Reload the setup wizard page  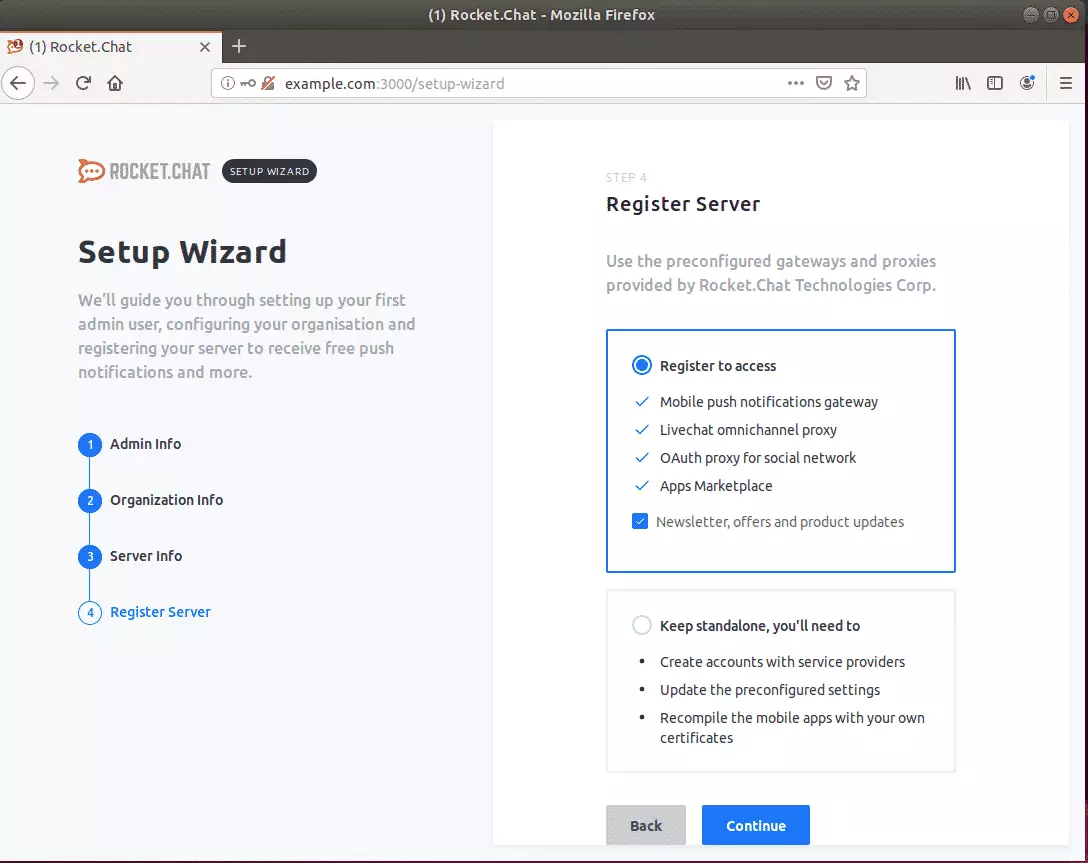pos(83,83)
